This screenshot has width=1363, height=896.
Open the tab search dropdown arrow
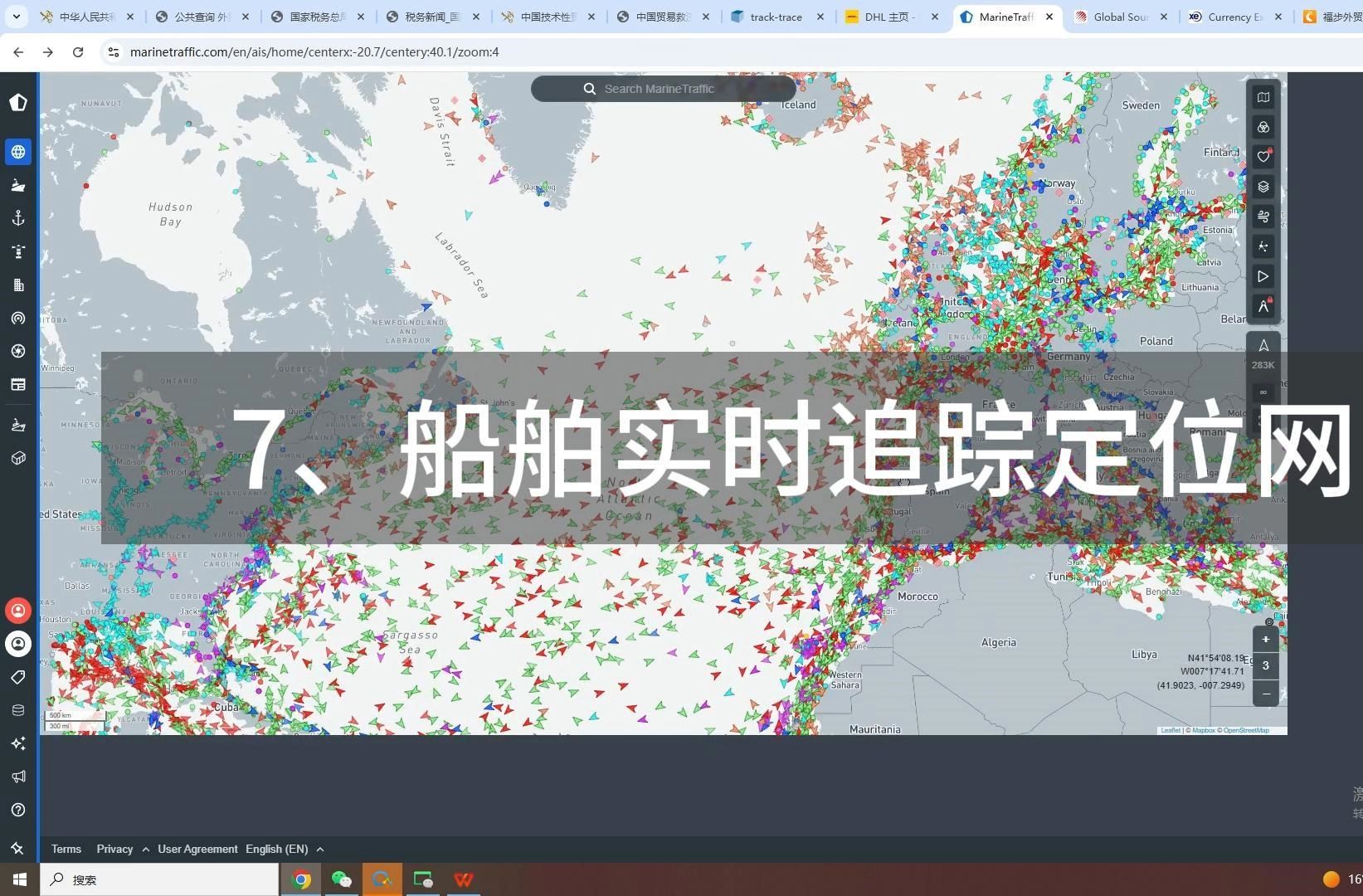tap(17, 17)
